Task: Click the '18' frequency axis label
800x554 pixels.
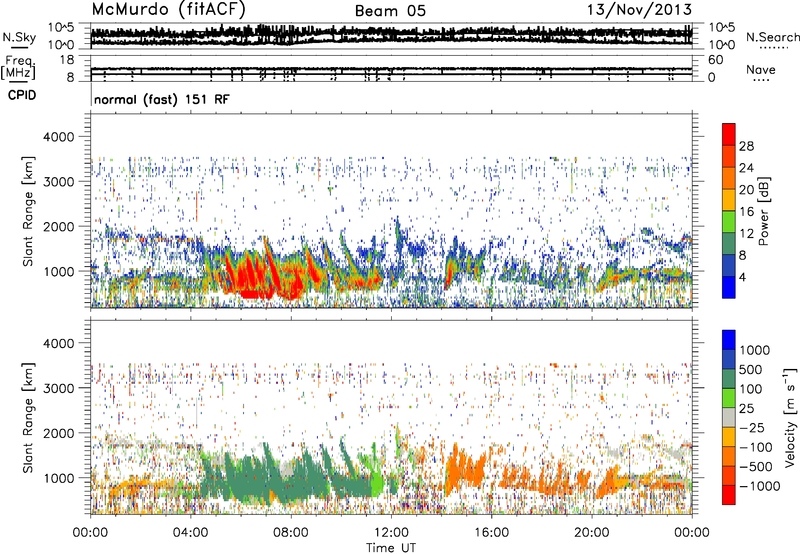Action: [x=66, y=60]
